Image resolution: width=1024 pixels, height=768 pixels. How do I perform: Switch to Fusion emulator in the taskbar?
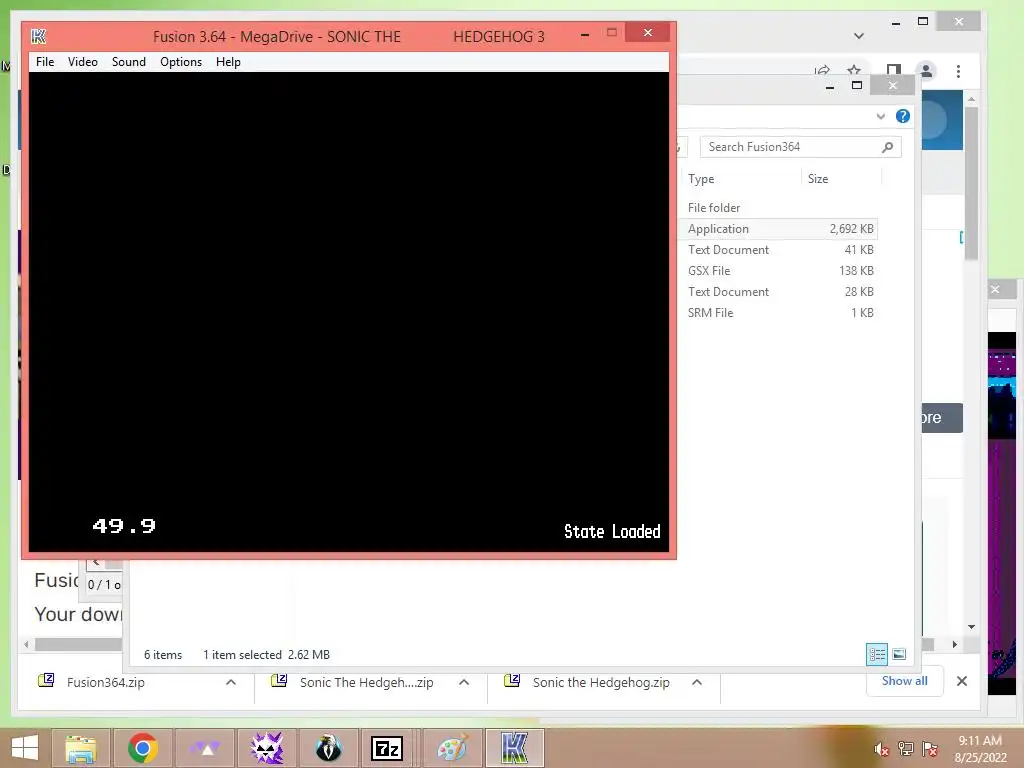[514, 748]
